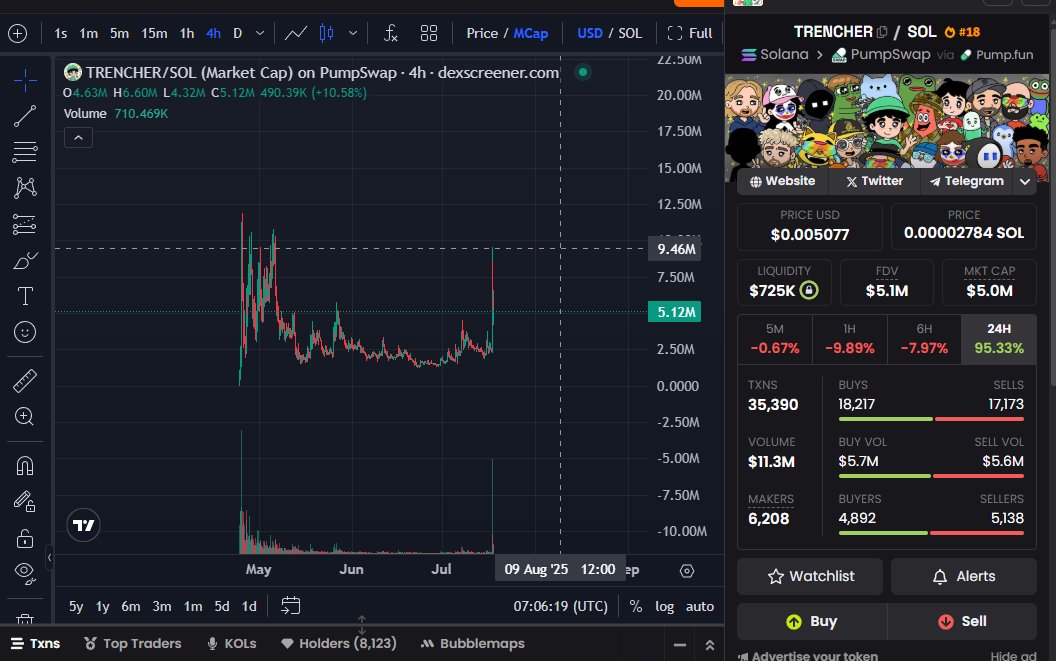Toggle log scale

(665, 606)
